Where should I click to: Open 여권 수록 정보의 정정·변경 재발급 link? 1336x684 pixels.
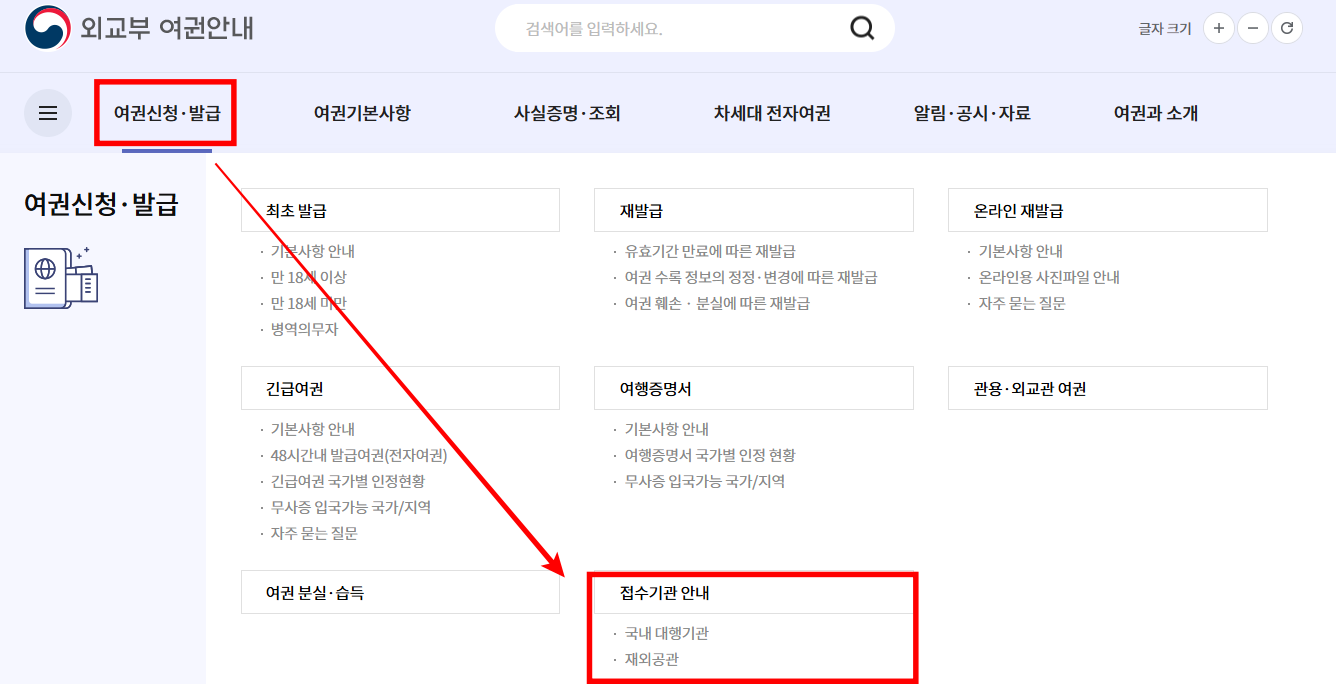point(751,277)
